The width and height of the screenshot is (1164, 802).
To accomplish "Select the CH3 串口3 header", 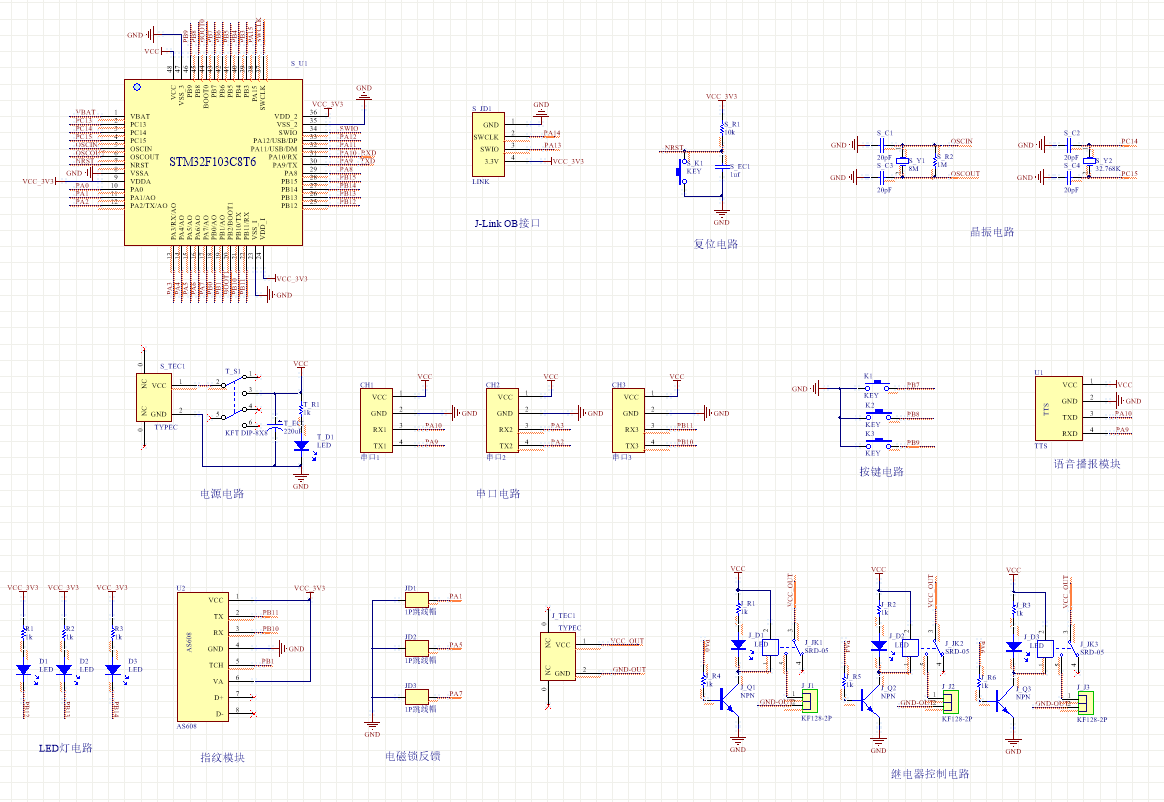I will tap(627, 420).
